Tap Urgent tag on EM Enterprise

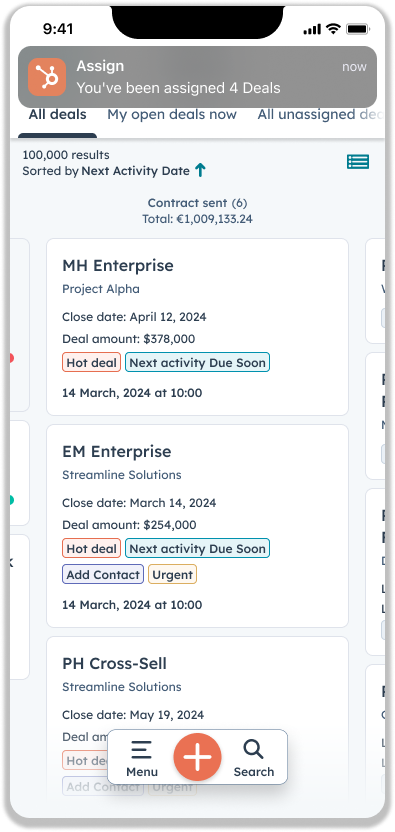point(173,575)
